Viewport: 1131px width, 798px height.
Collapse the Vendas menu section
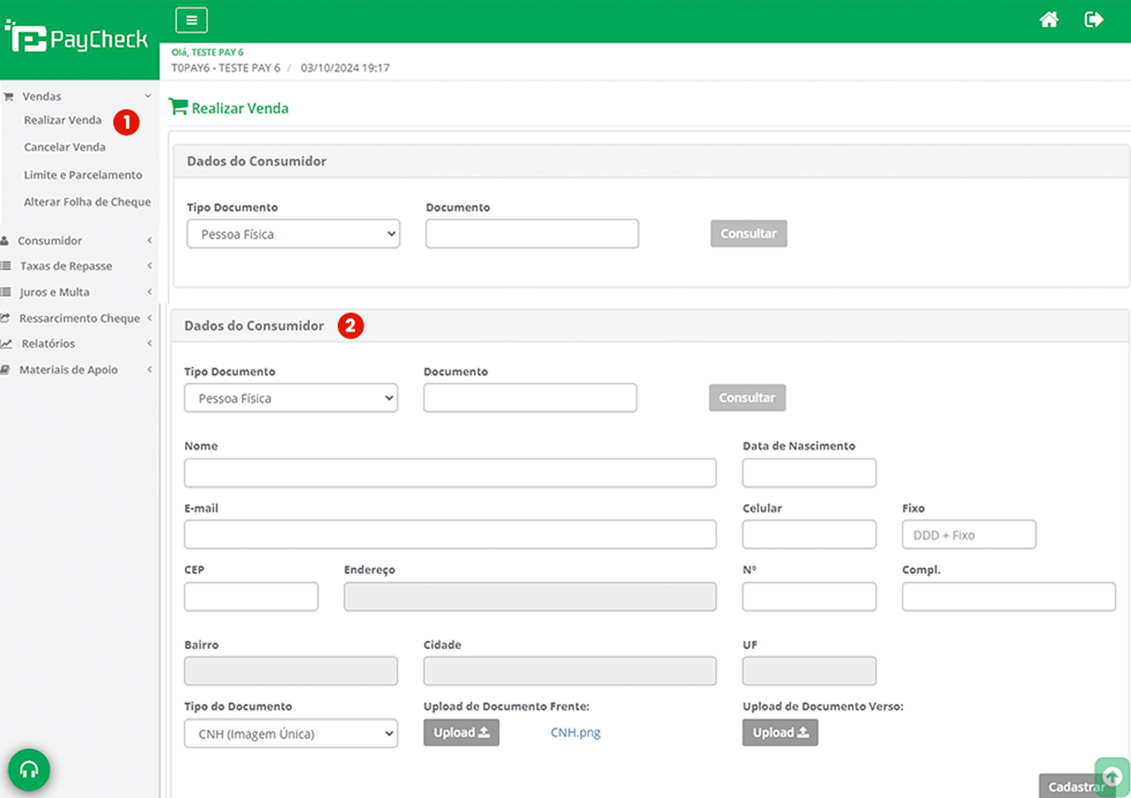click(148, 96)
